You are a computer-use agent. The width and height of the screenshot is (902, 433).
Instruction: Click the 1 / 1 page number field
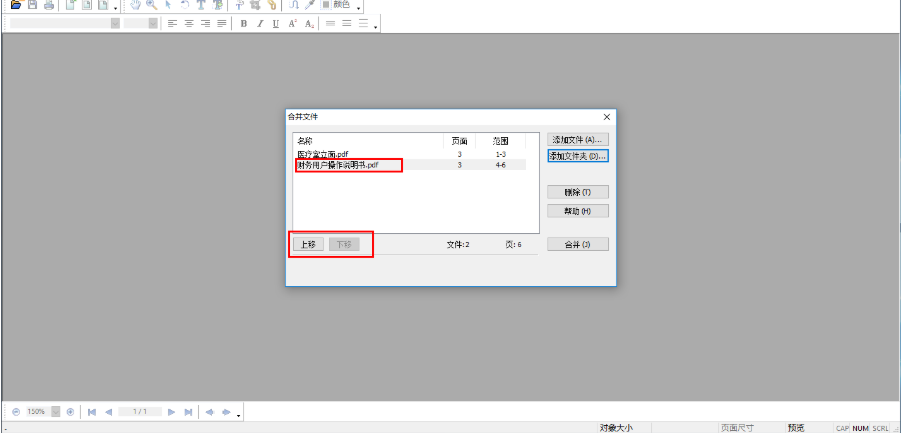(140, 412)
